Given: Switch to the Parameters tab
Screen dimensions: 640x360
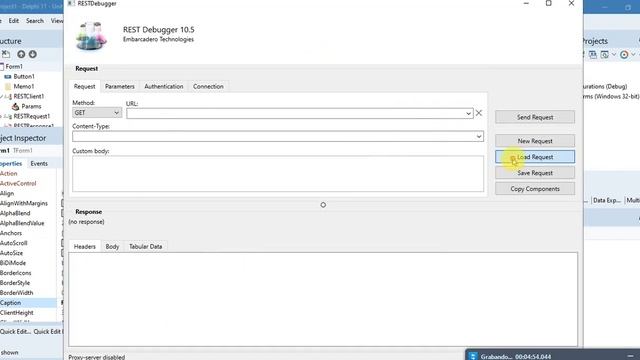Looking at the screenshot, I should (x=120, y=87).
